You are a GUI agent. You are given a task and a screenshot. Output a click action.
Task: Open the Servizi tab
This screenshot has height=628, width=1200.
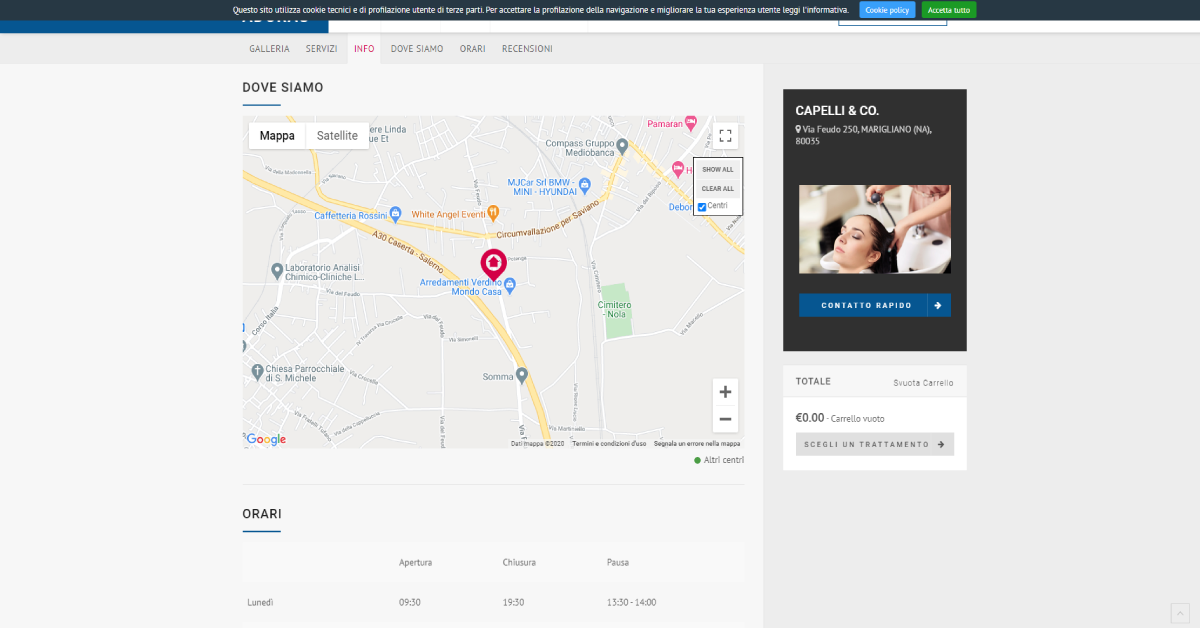322,49
